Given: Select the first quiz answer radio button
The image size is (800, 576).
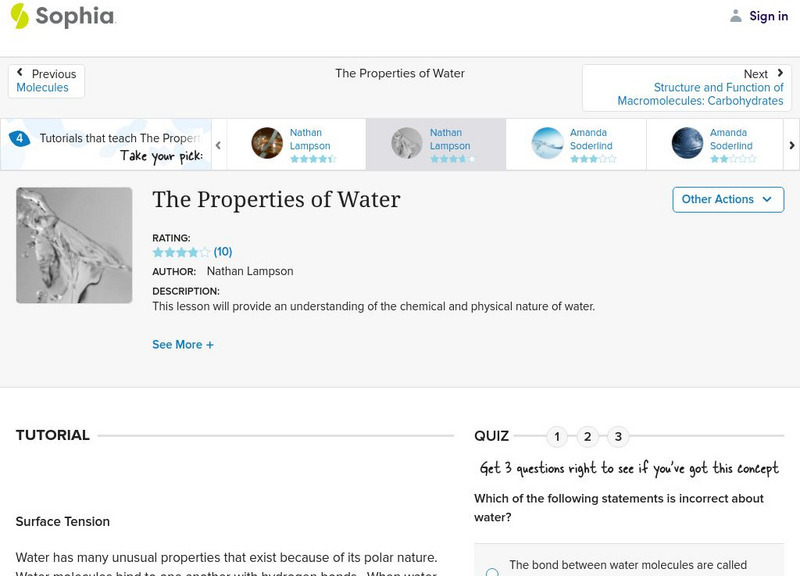Looking at the screenshot, I should (x=492, y=572).
